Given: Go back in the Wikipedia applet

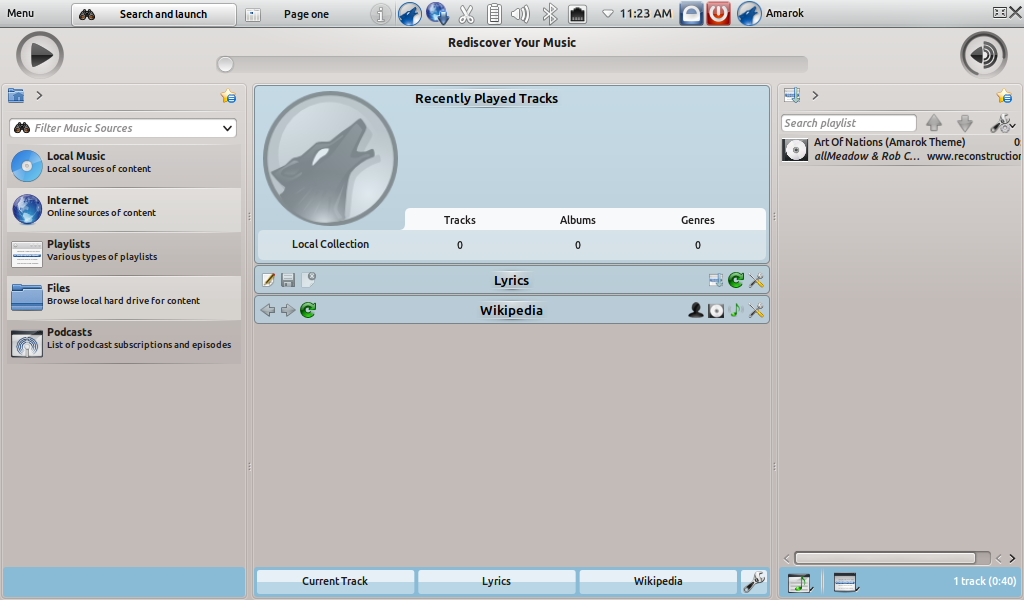Looking at the screenshot, I should pyautogui.click(x=267, y=311).
